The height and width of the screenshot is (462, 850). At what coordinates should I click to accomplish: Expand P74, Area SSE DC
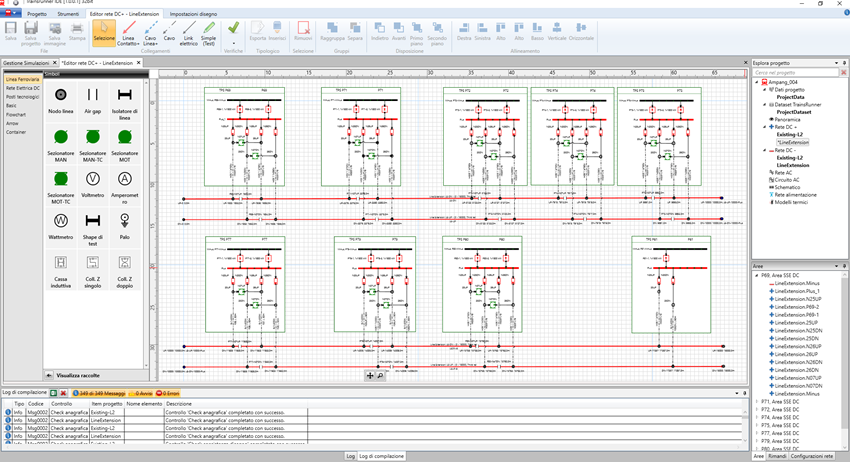point(757,418)
